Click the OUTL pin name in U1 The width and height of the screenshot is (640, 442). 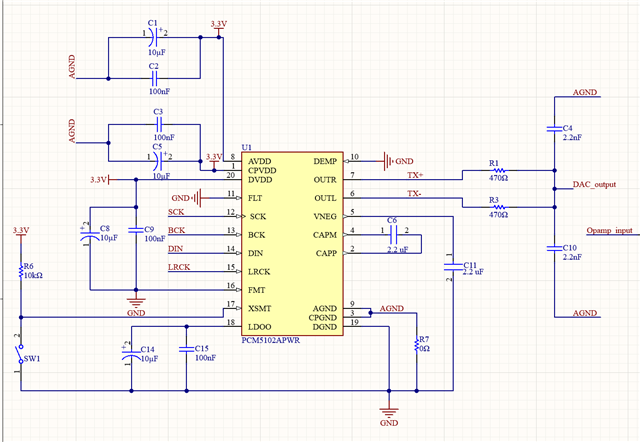[325, 198]
